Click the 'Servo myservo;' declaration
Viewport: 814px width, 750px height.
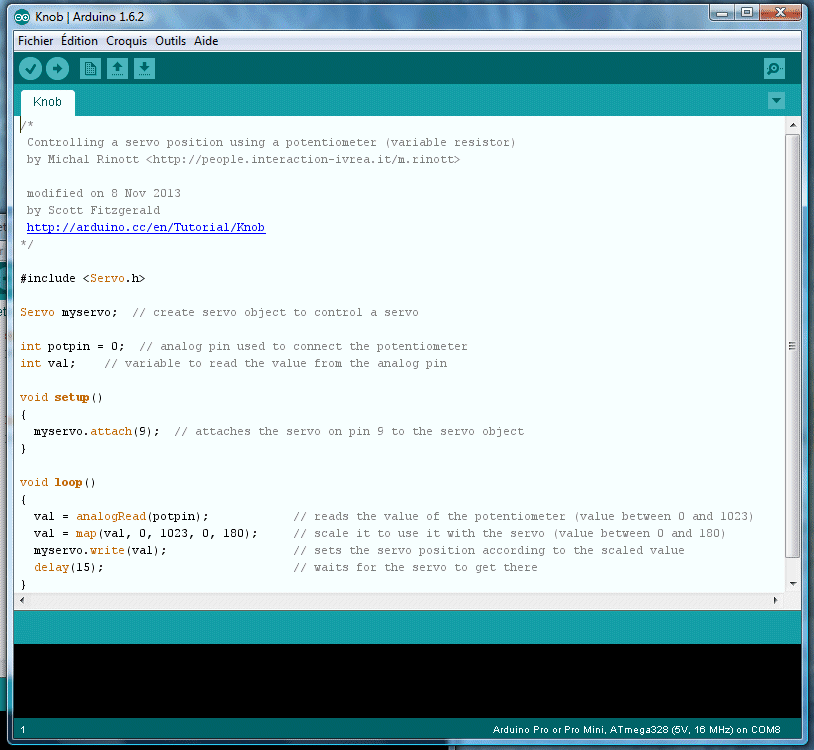click(69, 312)
